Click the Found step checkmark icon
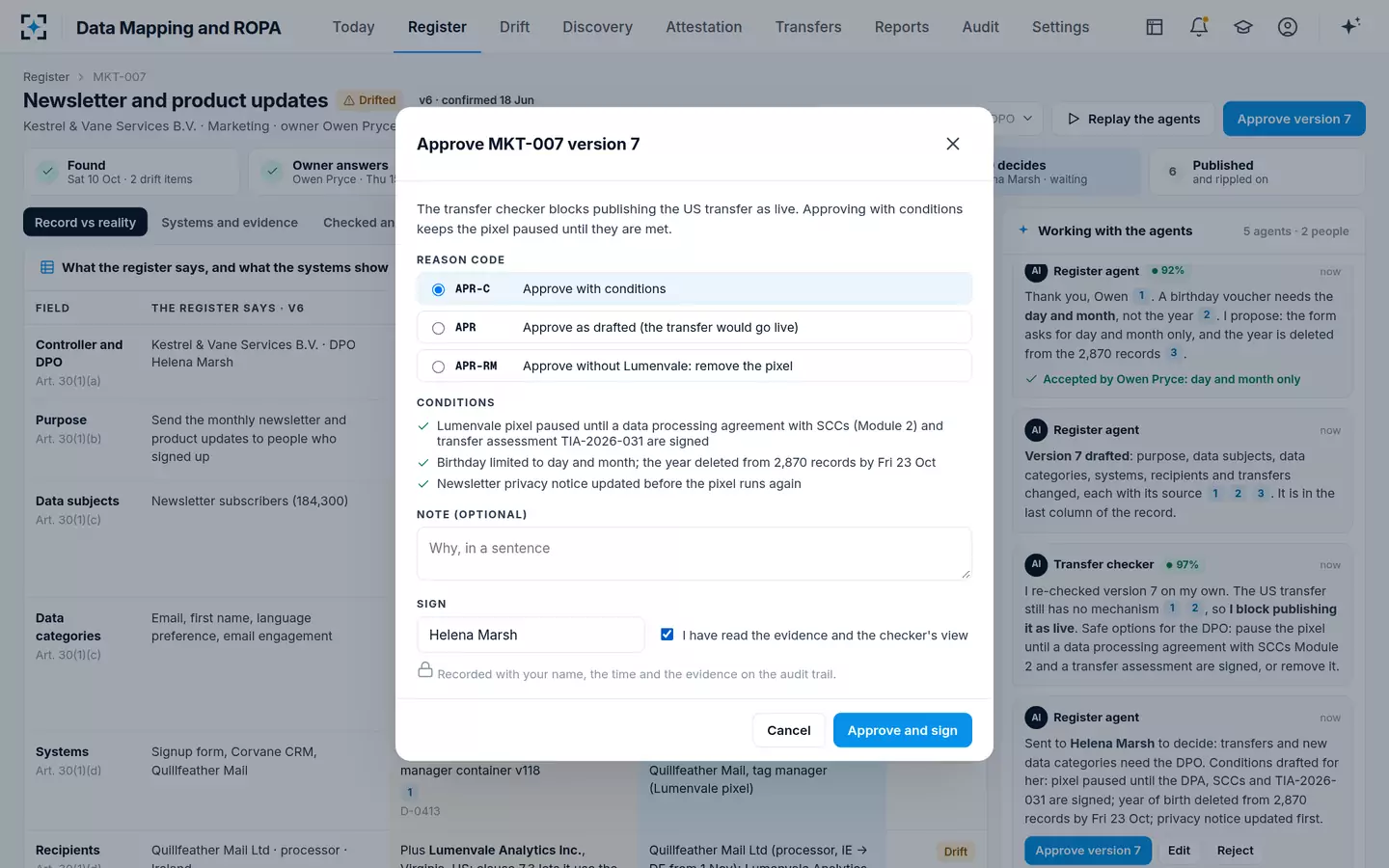The image size is (1389, 868). [46, 172]
